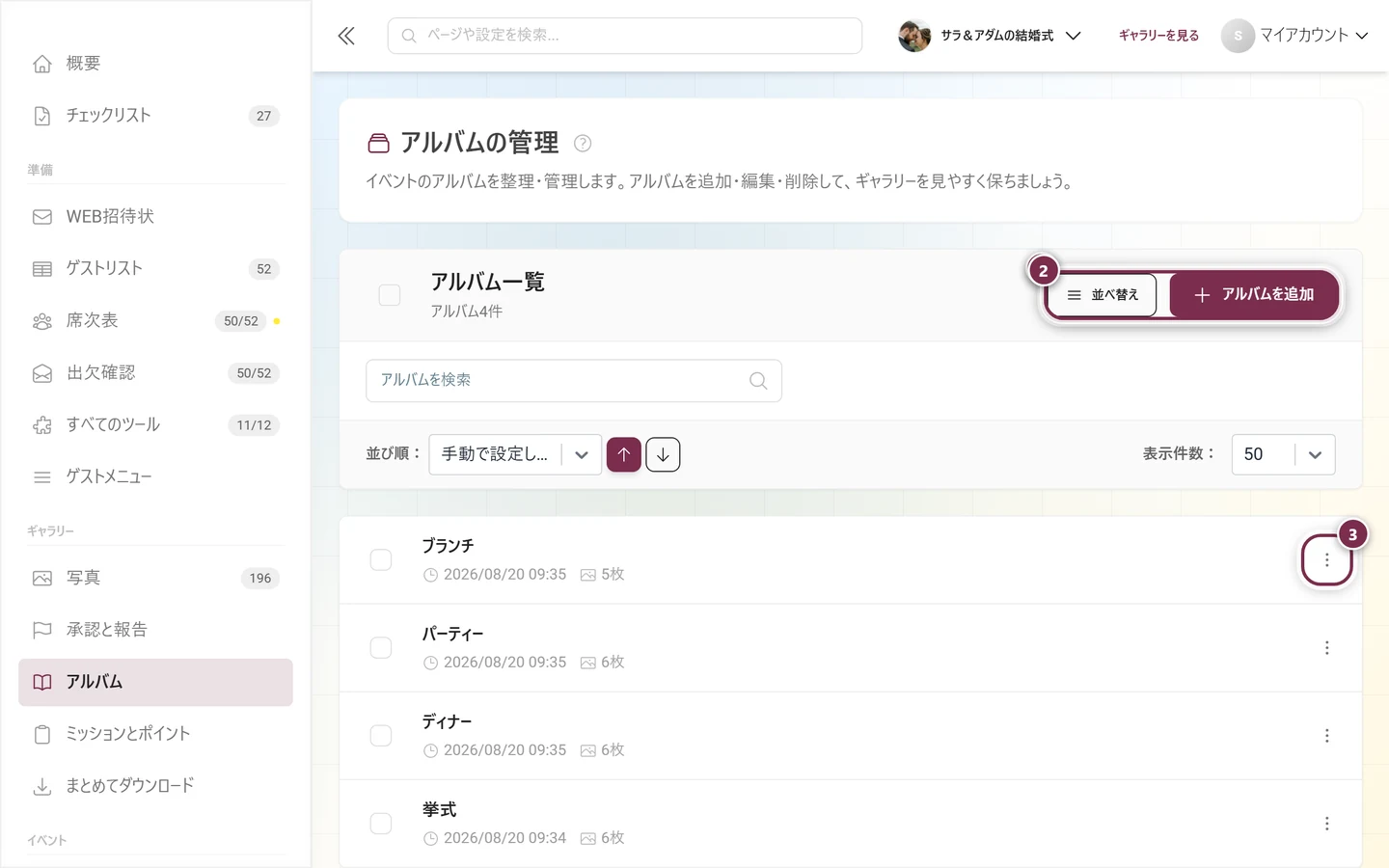Set ascending sort order with up arrow

point(624,454)
